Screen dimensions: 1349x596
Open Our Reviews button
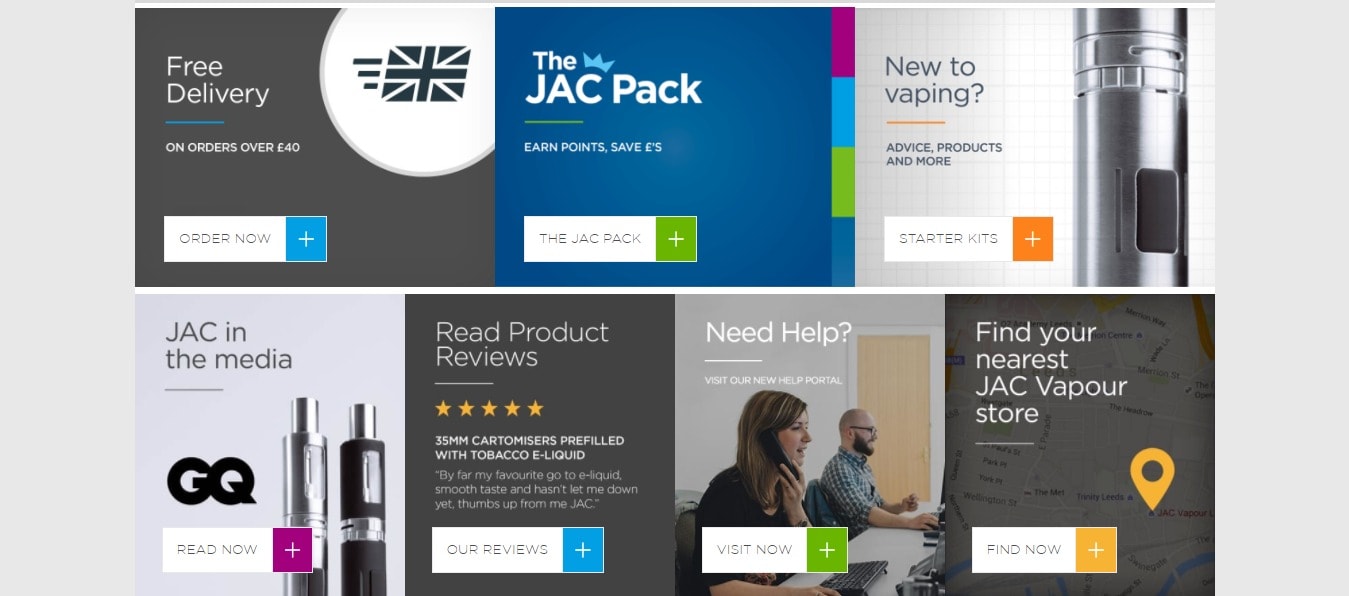click(x=518, y=550)
